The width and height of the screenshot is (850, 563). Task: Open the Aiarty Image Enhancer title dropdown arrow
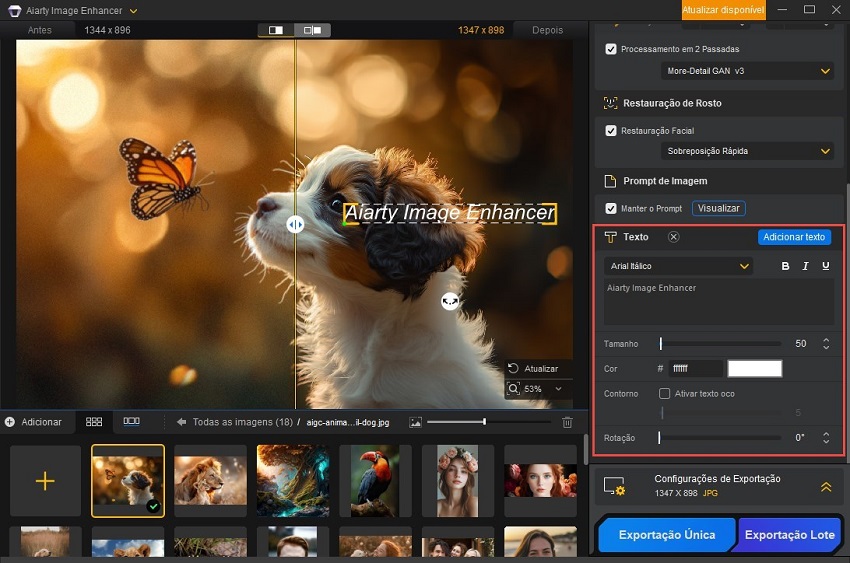[x=133, y=11]
